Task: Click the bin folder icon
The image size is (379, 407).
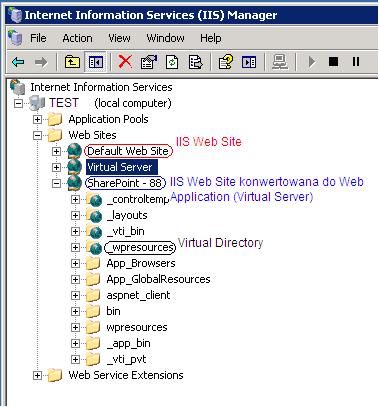Action: click(x=93, y=311)
